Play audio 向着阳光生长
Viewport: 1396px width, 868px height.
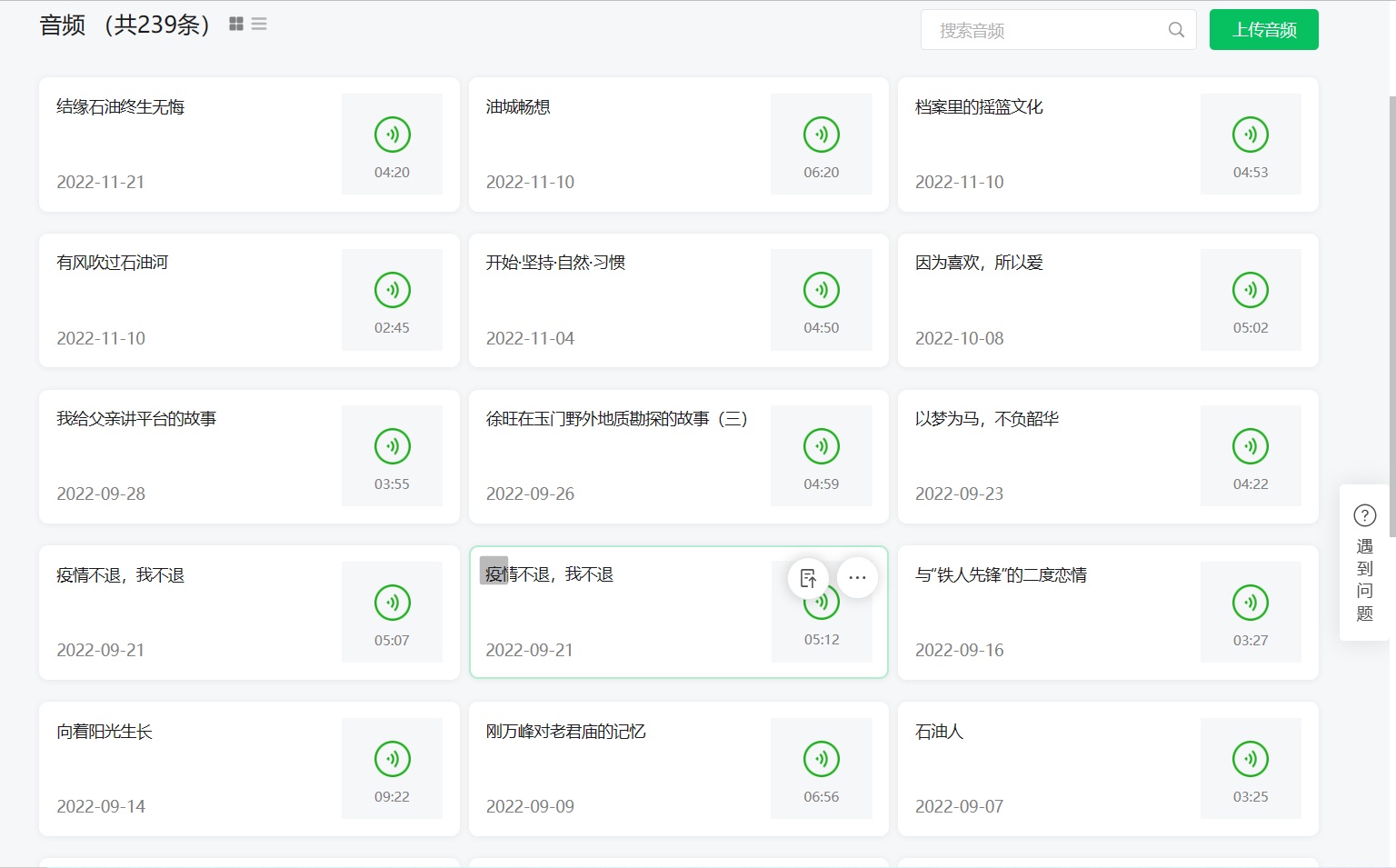(x=393, y=759)
